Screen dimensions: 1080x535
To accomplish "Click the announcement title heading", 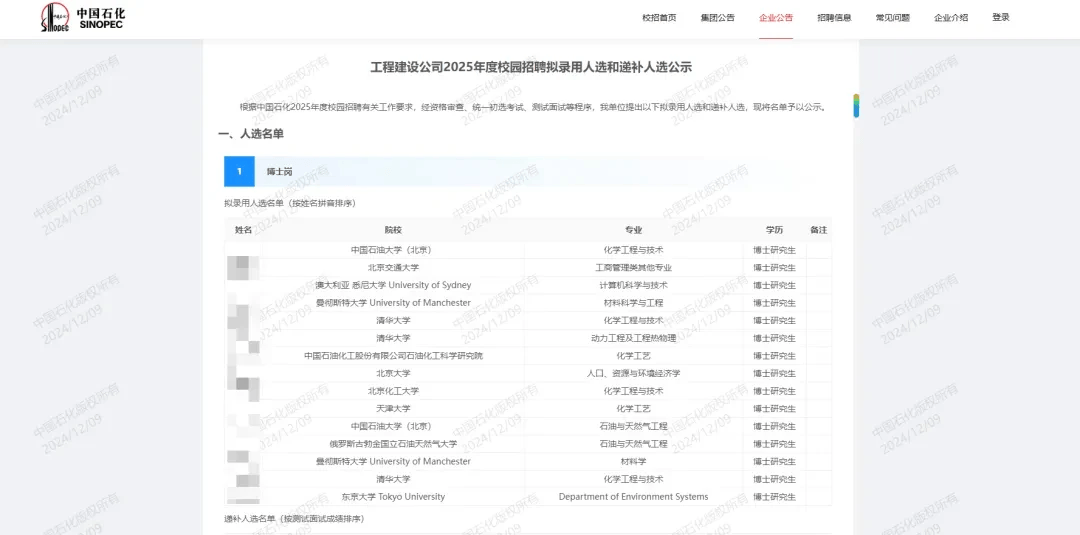I will 531,67.
